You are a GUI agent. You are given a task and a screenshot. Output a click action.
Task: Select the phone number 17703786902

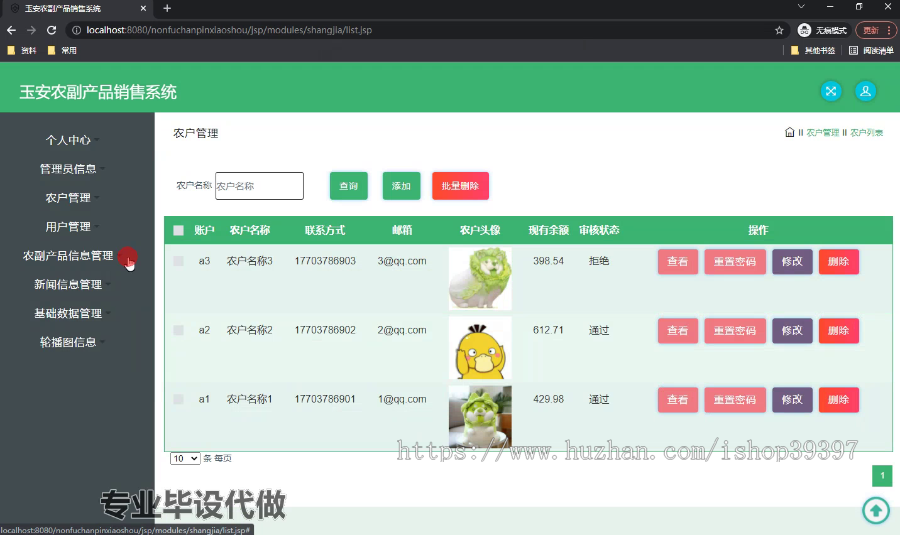325,330
